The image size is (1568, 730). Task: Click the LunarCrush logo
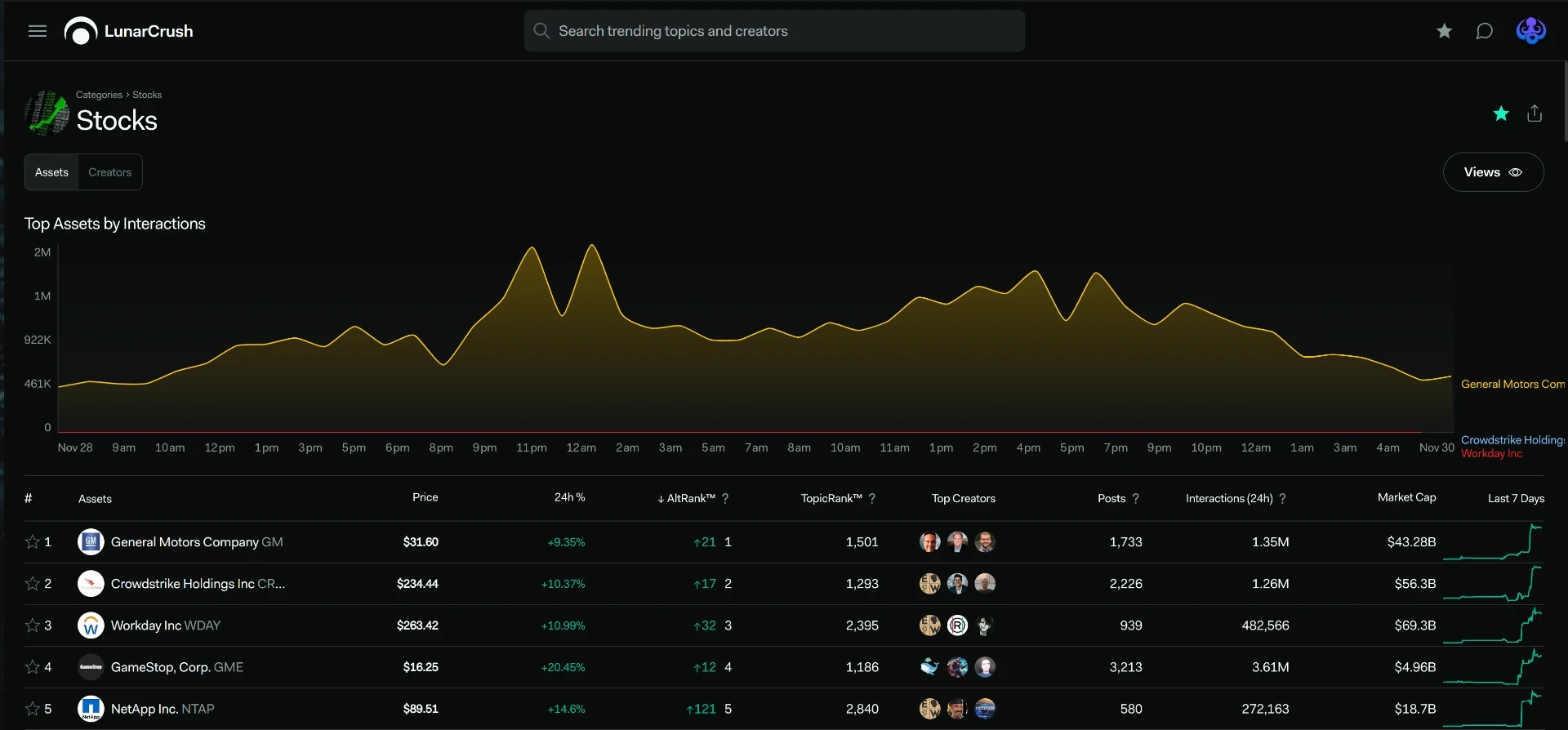129,31
